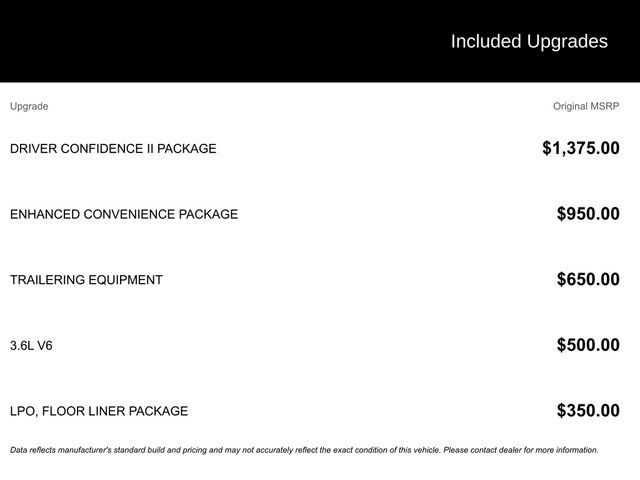This screenshot has height=480, width=640.
Task: Click "exact condition of this vehicle" phrase
Action: (386, 450)
